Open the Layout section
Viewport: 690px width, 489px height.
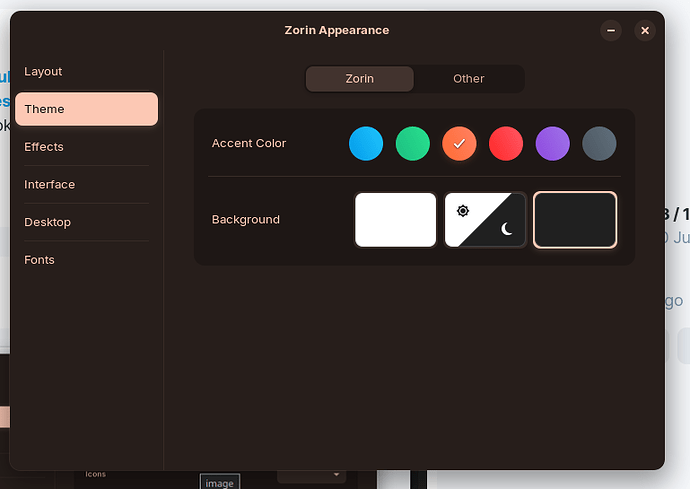(x=86, y=71)
